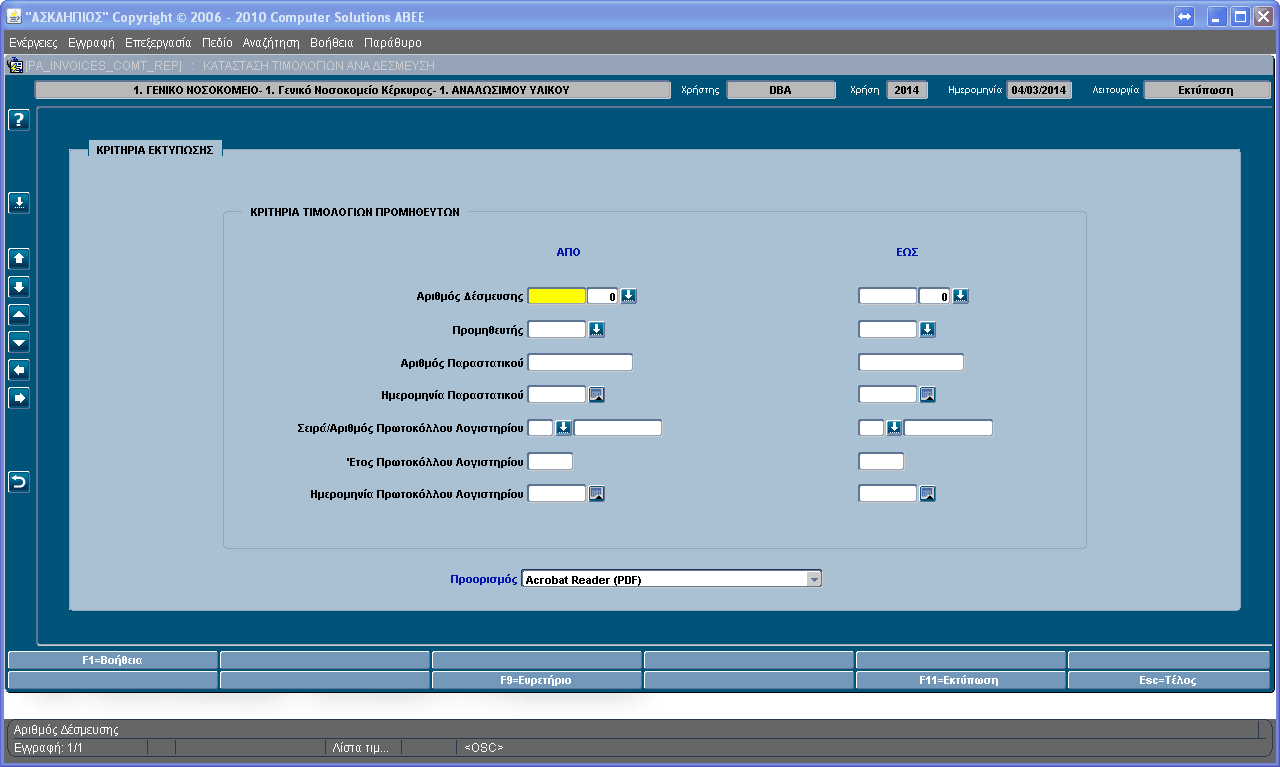1280x767 pixels.
Task: Click the Αριθμός Παραστατικού ΕΩΣ field
Action: [911, 362]
